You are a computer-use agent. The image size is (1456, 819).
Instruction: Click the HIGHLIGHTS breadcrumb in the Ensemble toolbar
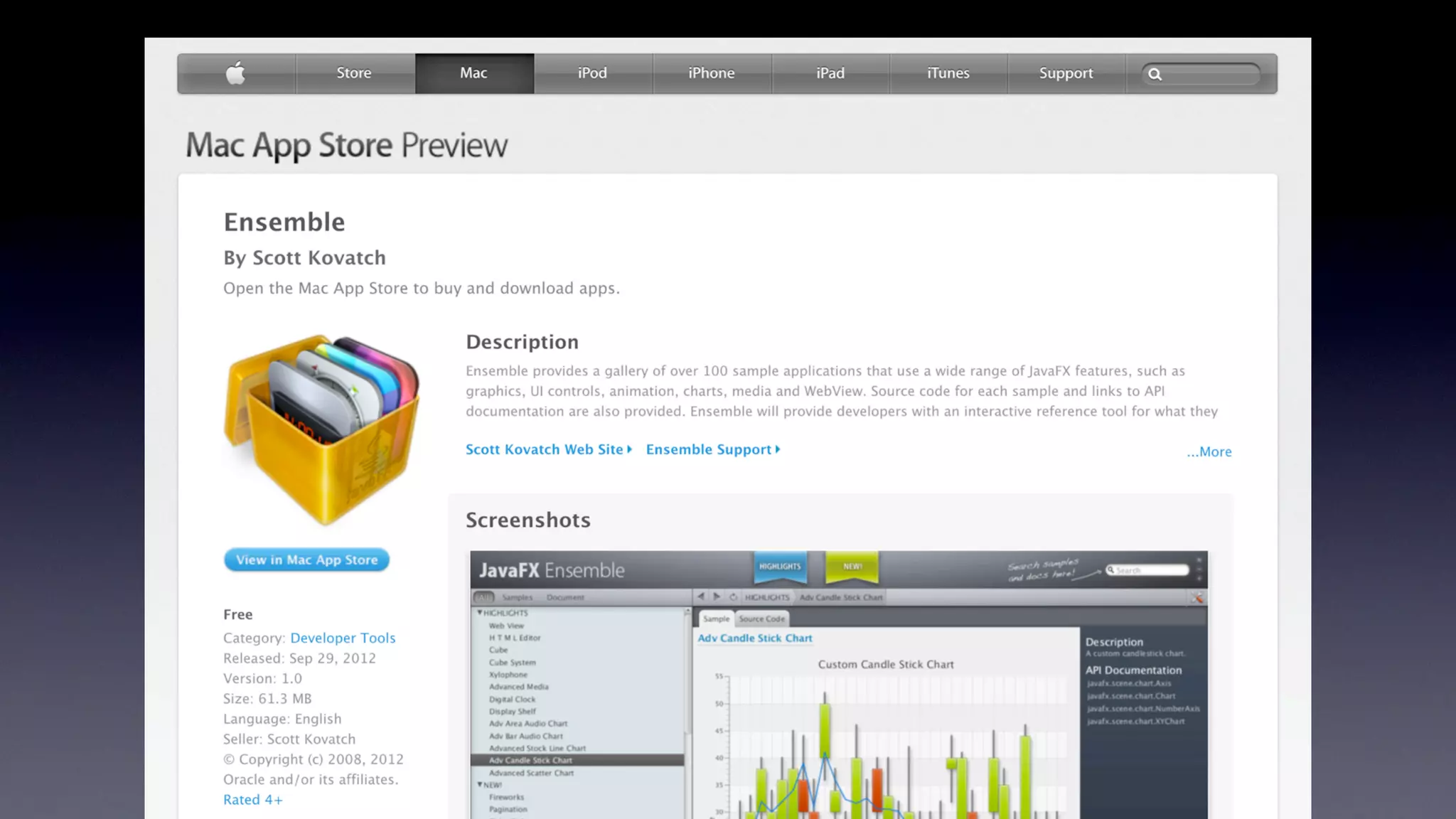tap(766, 597)
